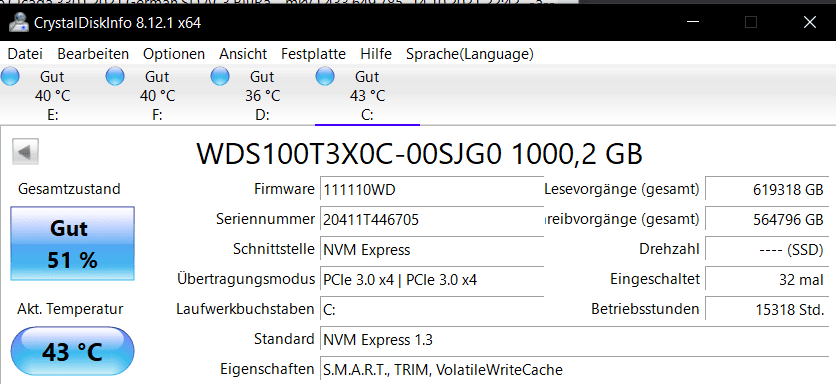The image size is (836, 384).
Task: Click the Gut 51 % health status button
Action: (73, 244)
